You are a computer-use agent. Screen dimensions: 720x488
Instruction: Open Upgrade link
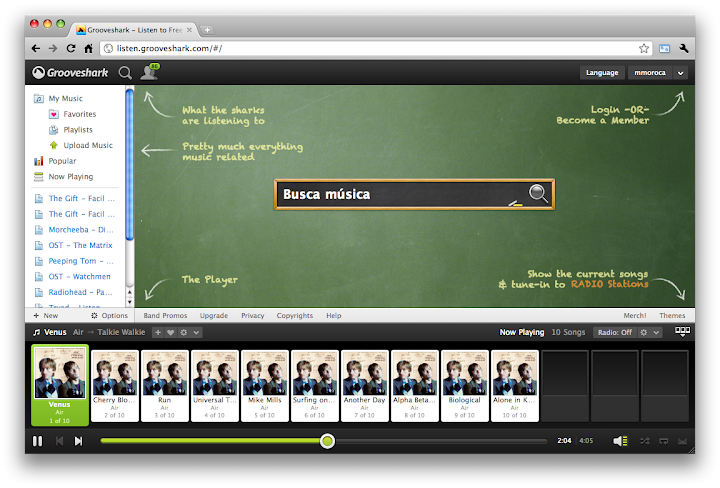click(x=214, y=315)
